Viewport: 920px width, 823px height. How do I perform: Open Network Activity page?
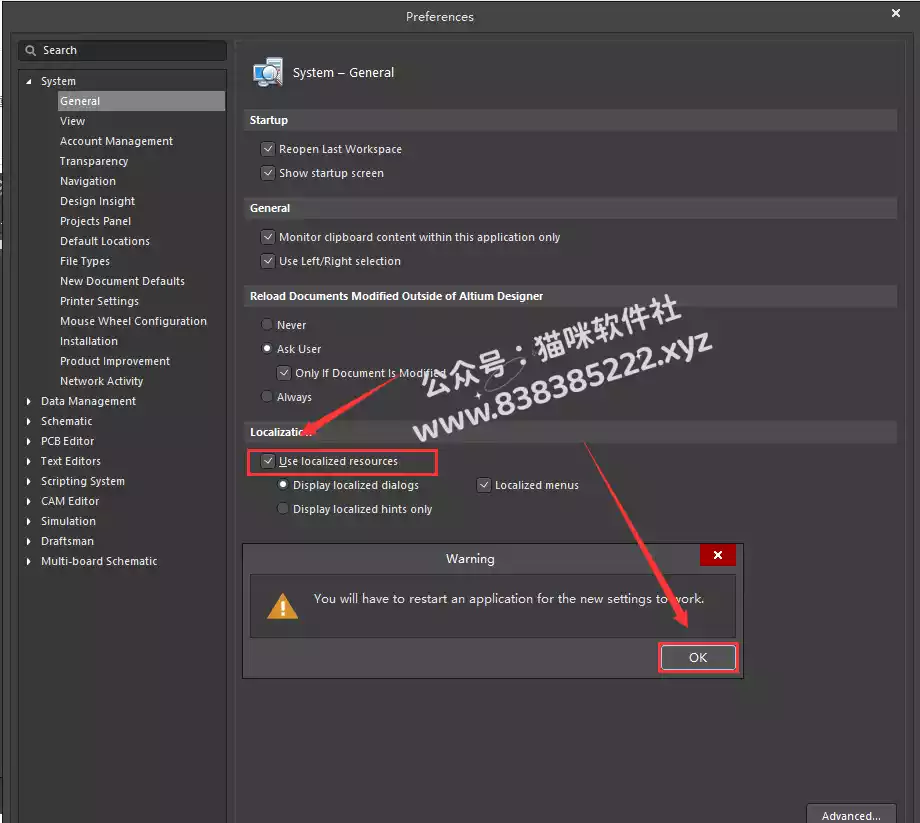tap(101, 381)
